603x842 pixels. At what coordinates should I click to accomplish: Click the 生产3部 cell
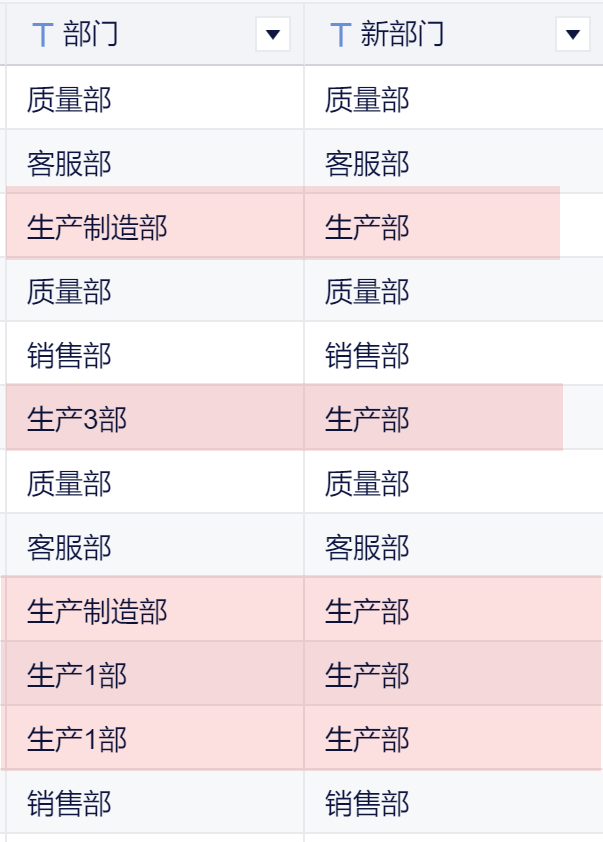pyautogui.click(x=77, y=419)
